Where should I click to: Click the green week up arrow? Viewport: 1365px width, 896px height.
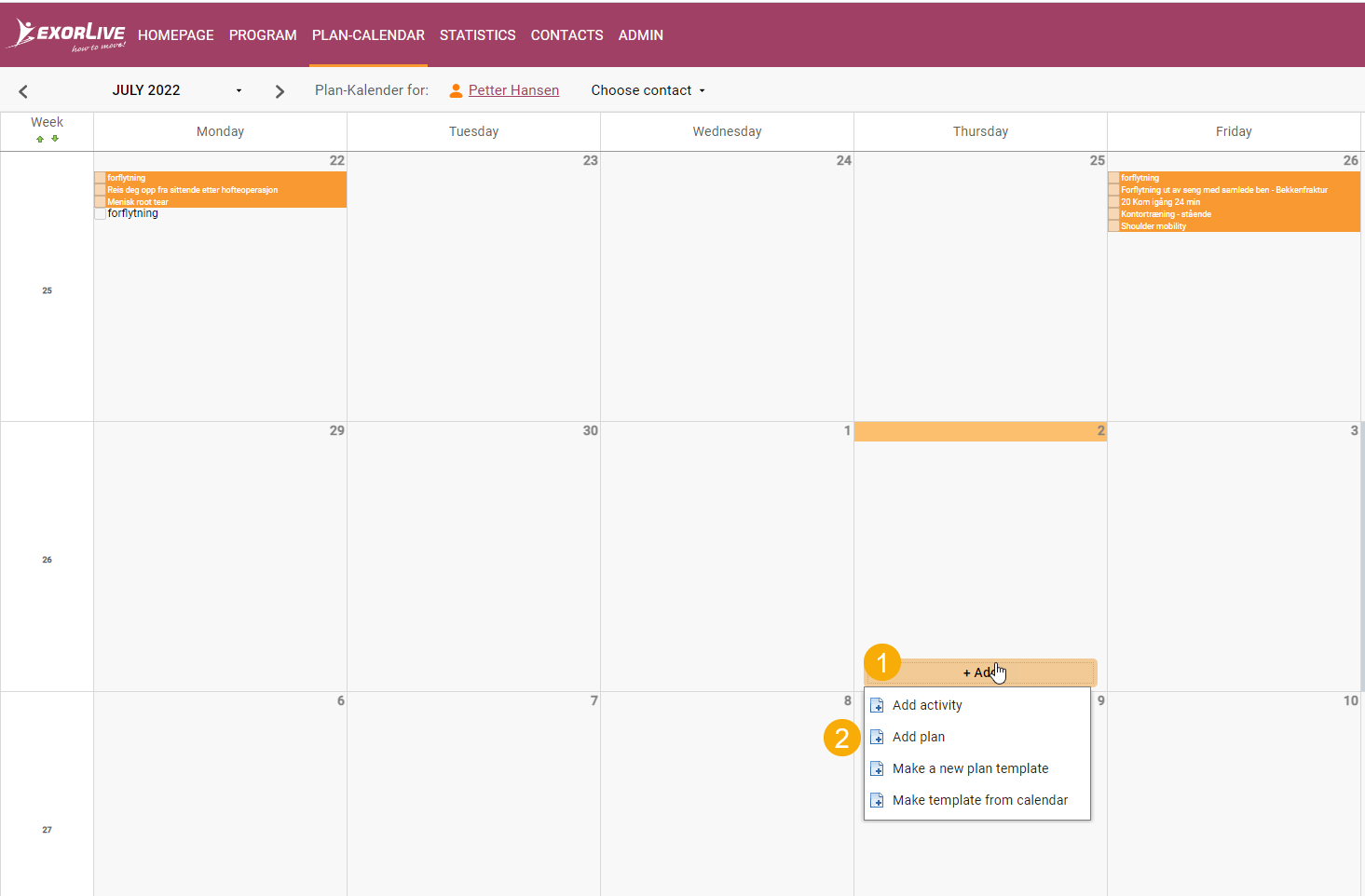[x=40, y=139]
